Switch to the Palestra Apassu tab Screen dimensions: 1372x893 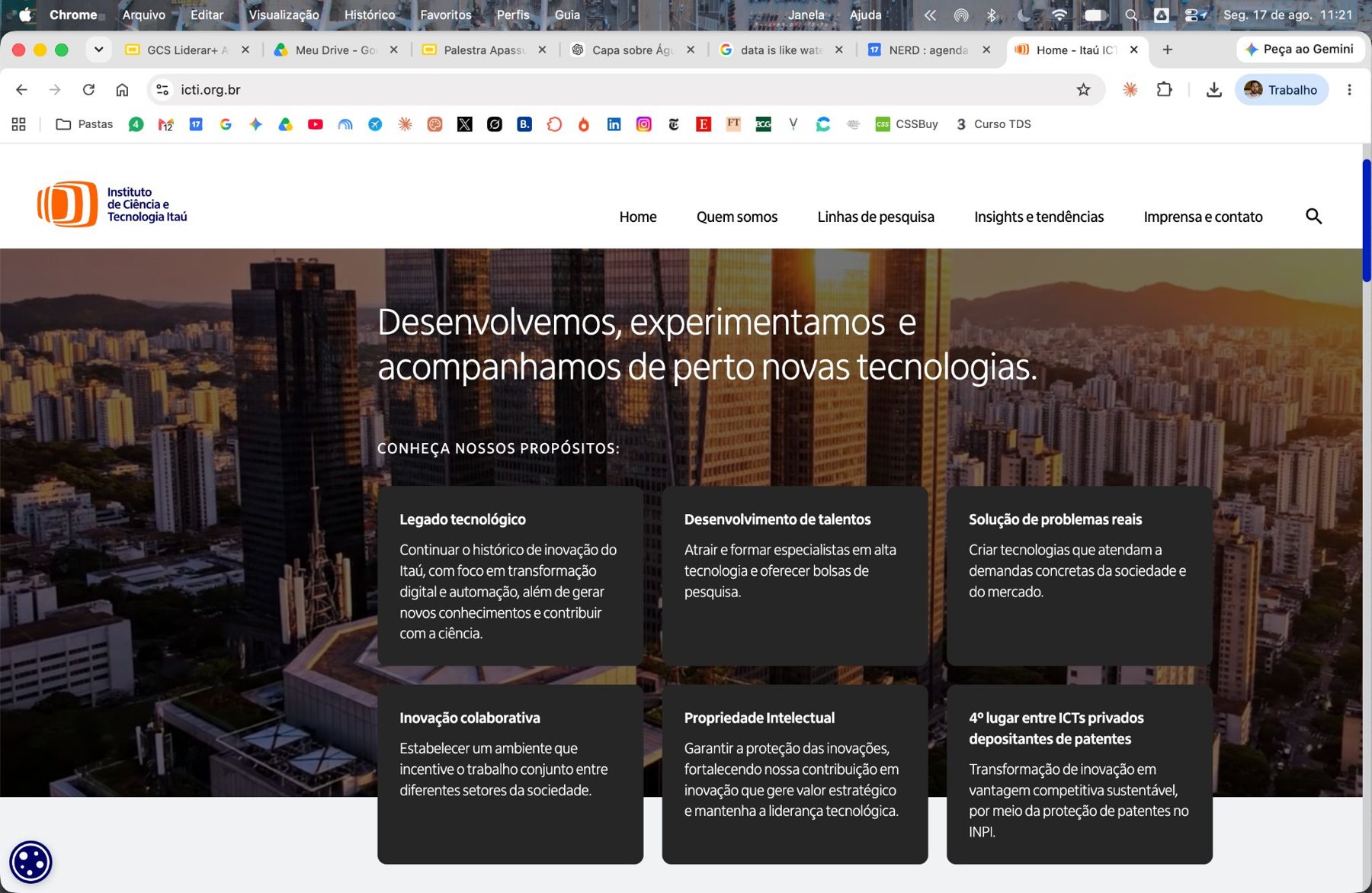click(484, 50)
